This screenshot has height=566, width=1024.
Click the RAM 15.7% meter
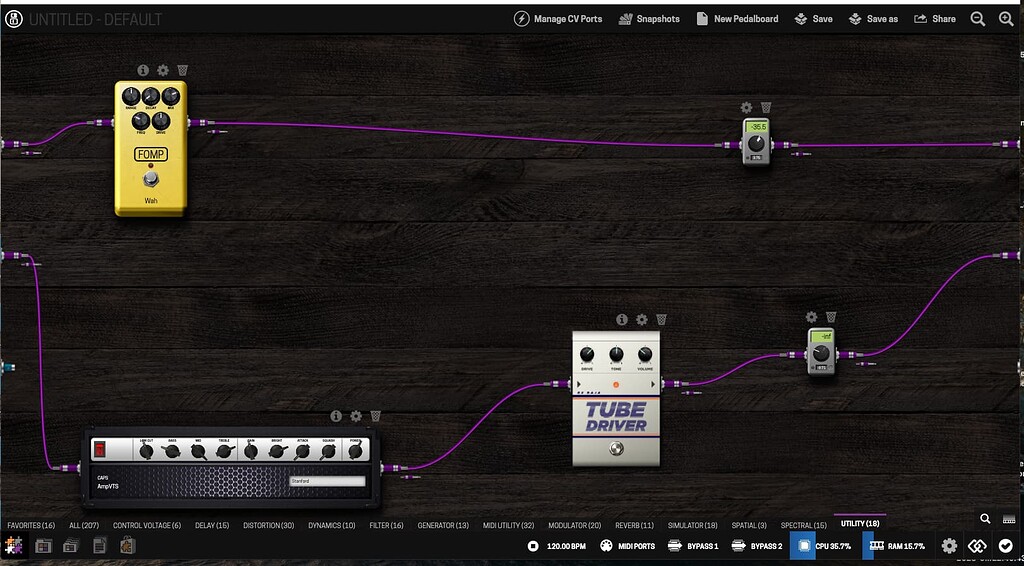(896, 546)
